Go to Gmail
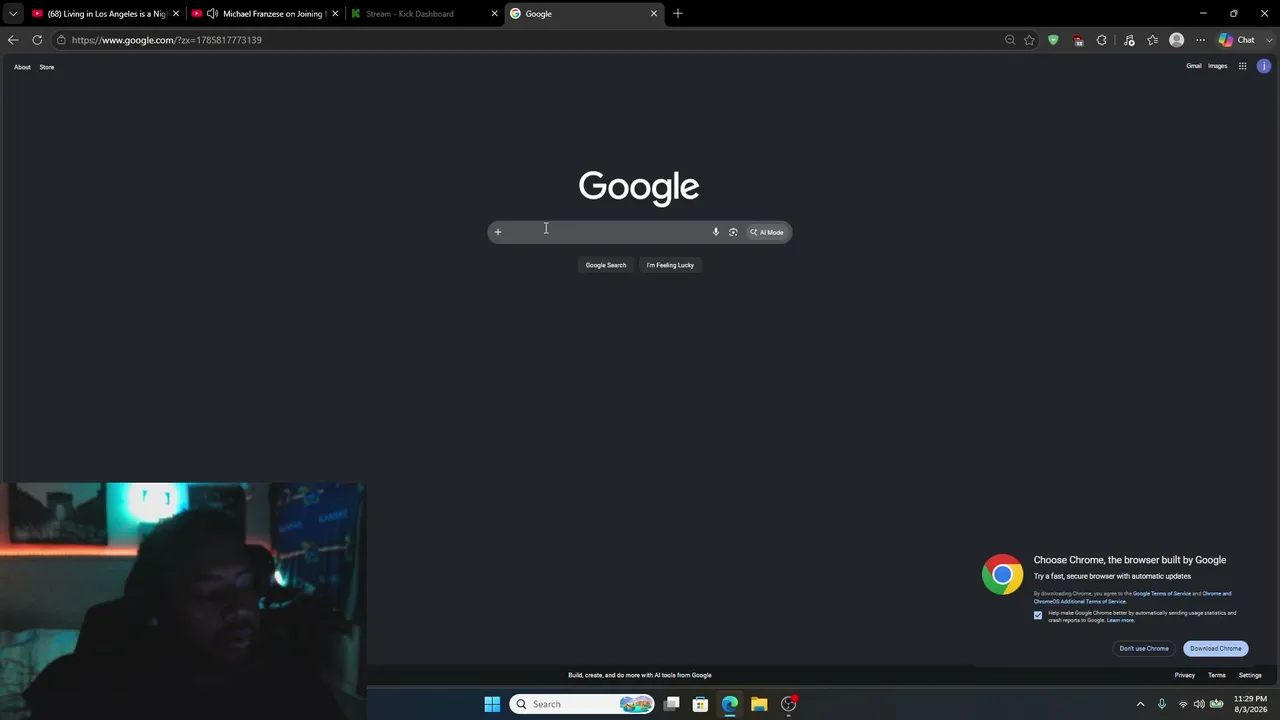 pyautogui.click(x=1194, y=66)
